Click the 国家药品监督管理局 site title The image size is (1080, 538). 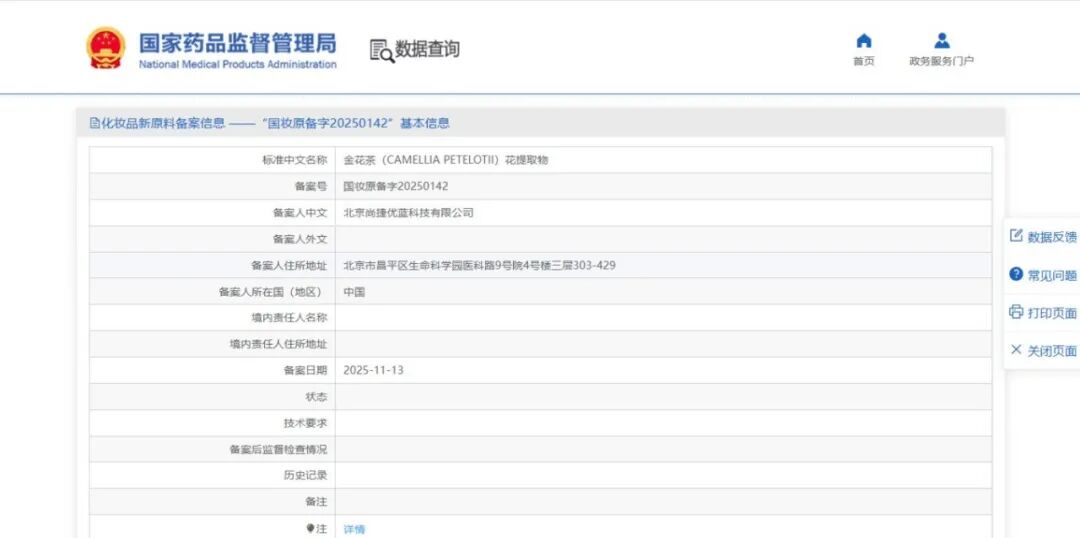click(x=237, y=44)
